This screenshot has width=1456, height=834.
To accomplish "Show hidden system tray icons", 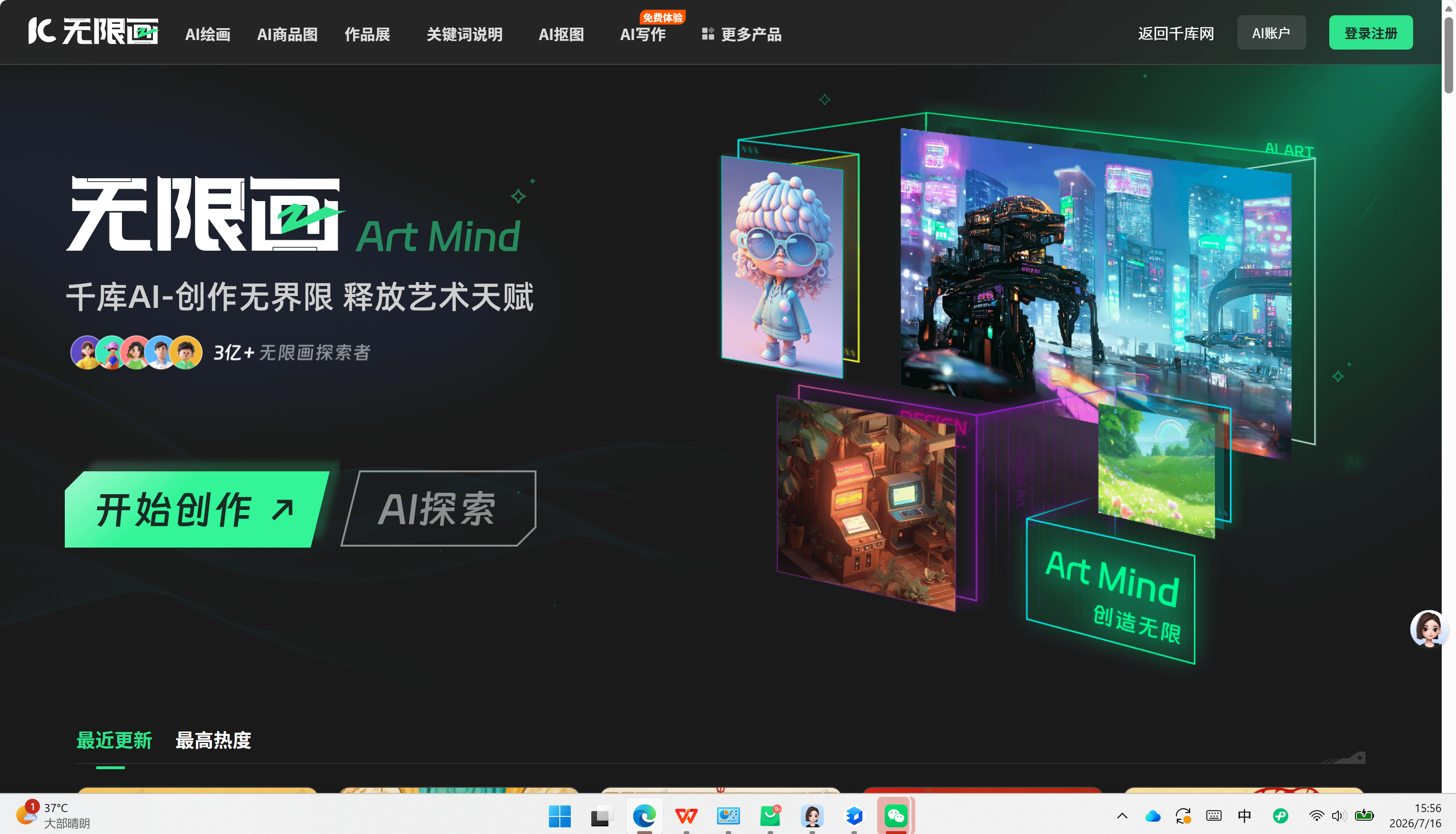I will (1122, 816).
